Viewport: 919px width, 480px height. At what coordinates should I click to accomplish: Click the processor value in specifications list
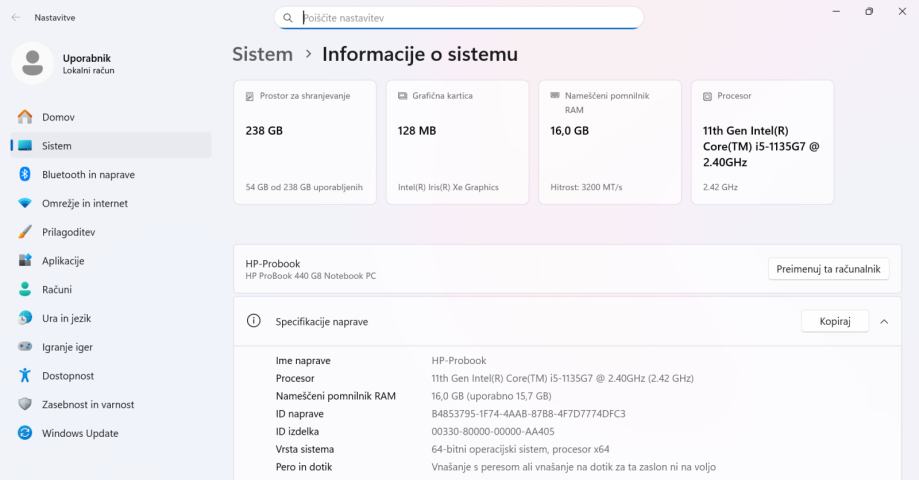point(562,379)
